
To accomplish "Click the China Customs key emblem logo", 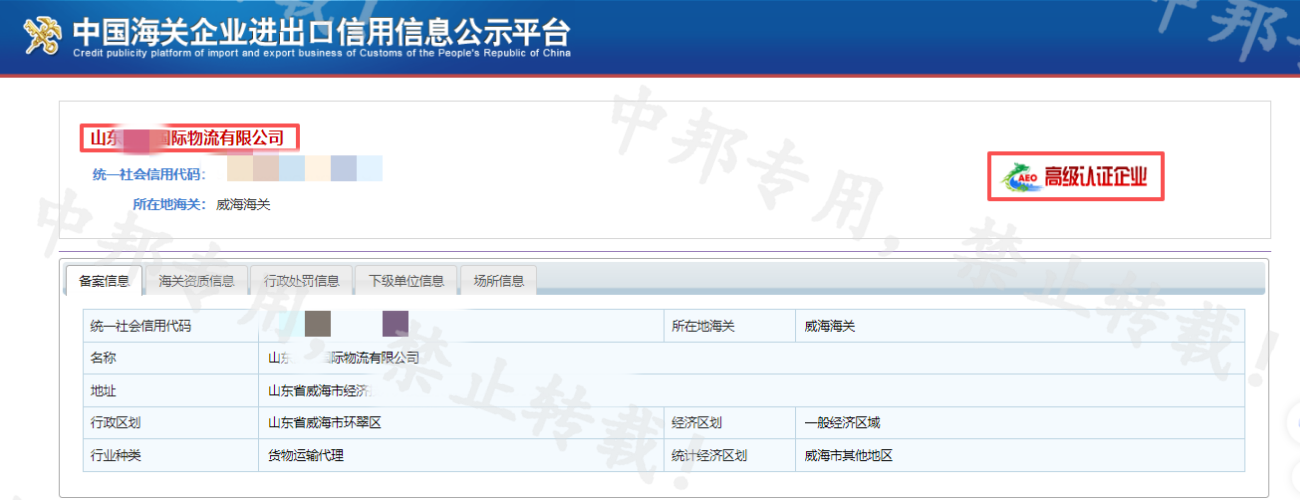I will tap(42, 37).
